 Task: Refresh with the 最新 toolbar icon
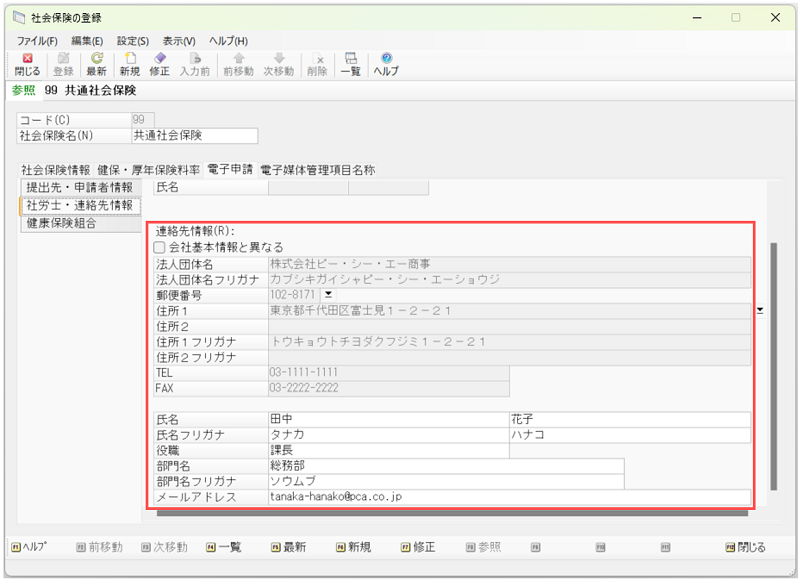tap(96, 64)
